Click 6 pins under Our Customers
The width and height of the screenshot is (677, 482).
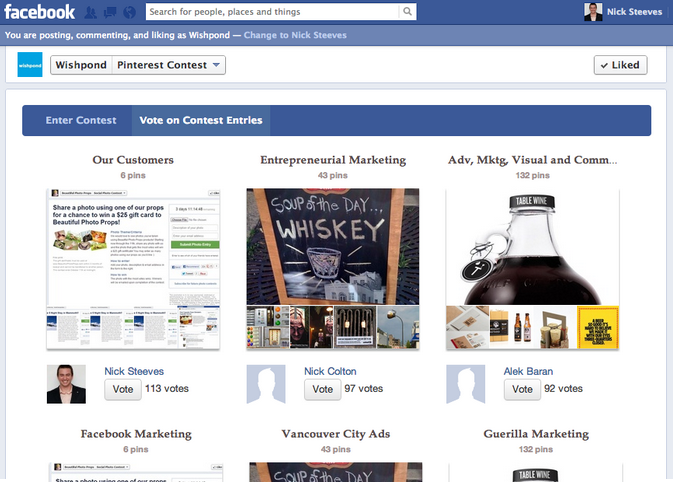pos(133,175)
